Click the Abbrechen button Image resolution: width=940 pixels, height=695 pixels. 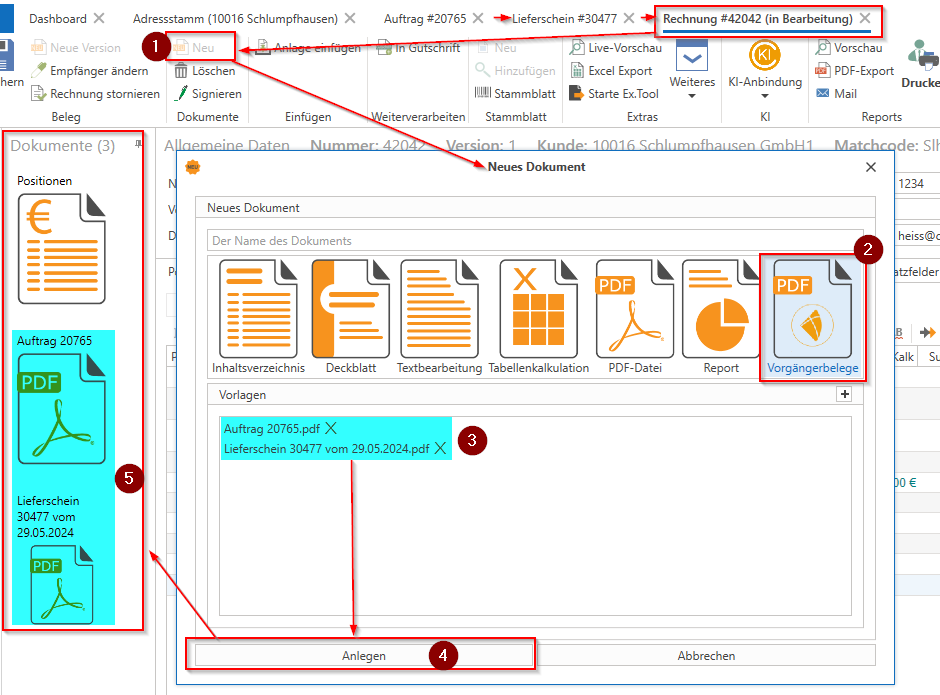pyautogui.click(x=706, y=656)
